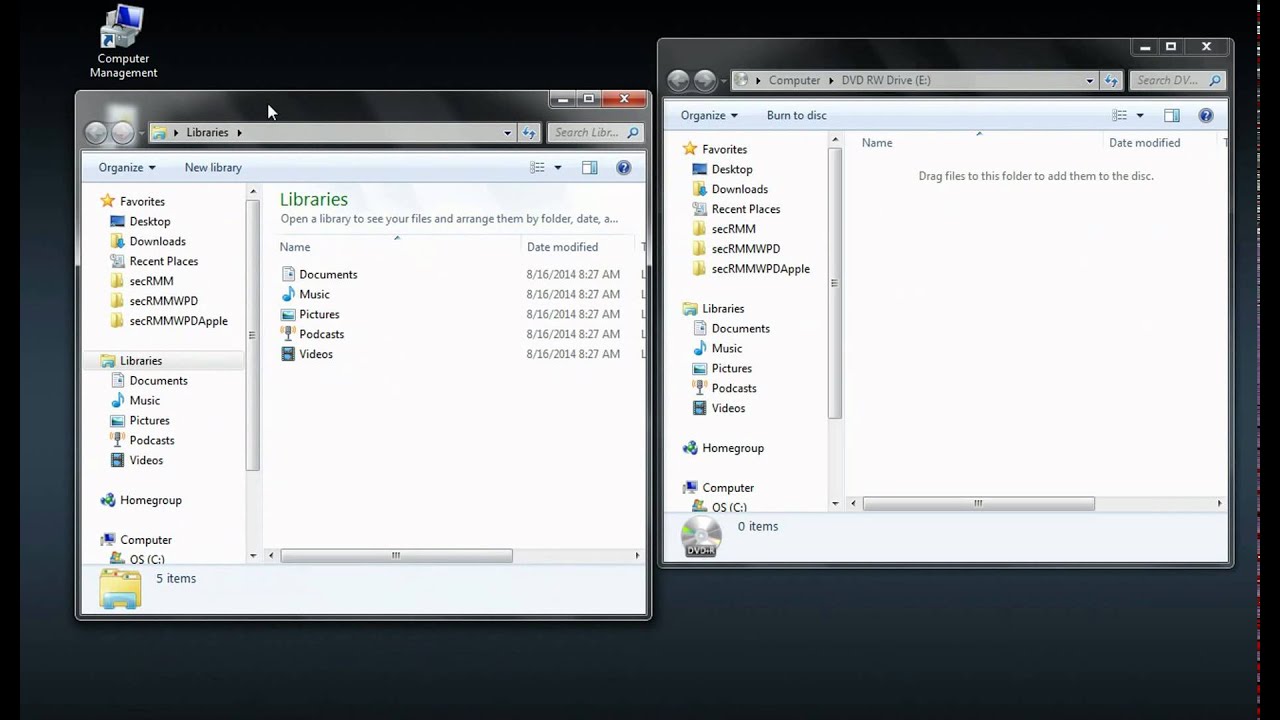
Task: Open Help in DVD RW Drive window
Action: tap(1206, 116)
